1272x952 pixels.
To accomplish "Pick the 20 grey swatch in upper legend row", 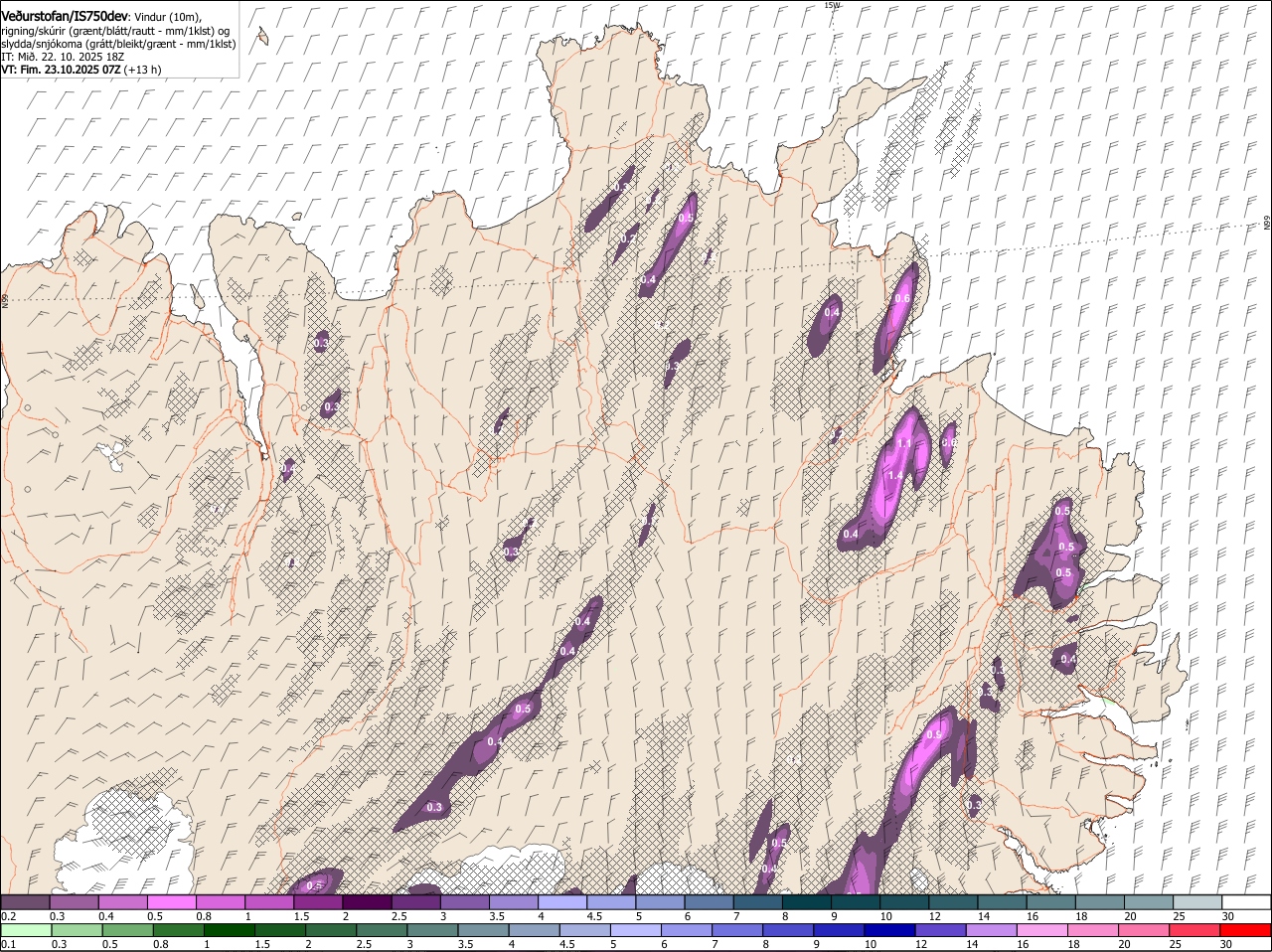I will 1149,902.
